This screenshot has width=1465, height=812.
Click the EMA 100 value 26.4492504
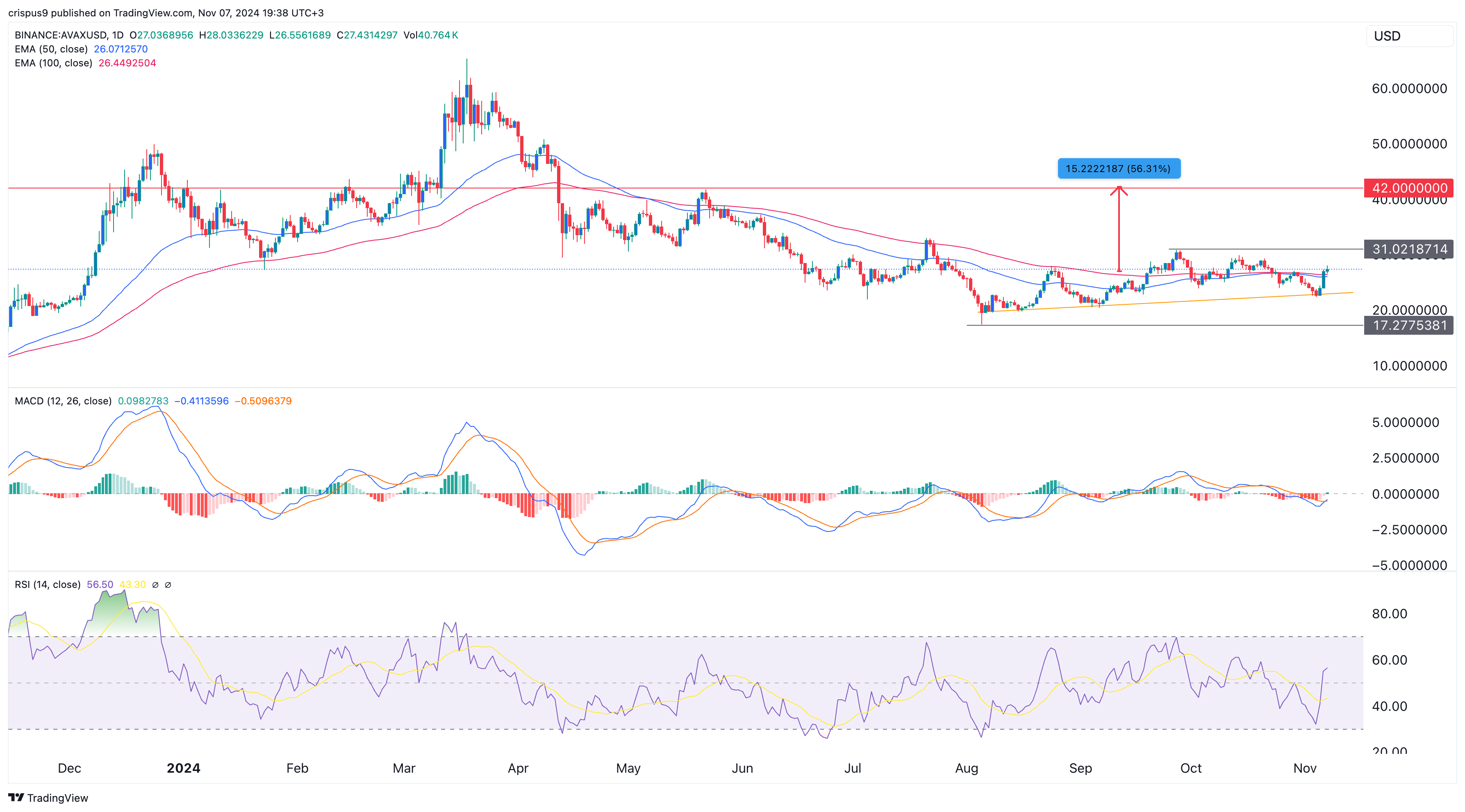point(127,63)
